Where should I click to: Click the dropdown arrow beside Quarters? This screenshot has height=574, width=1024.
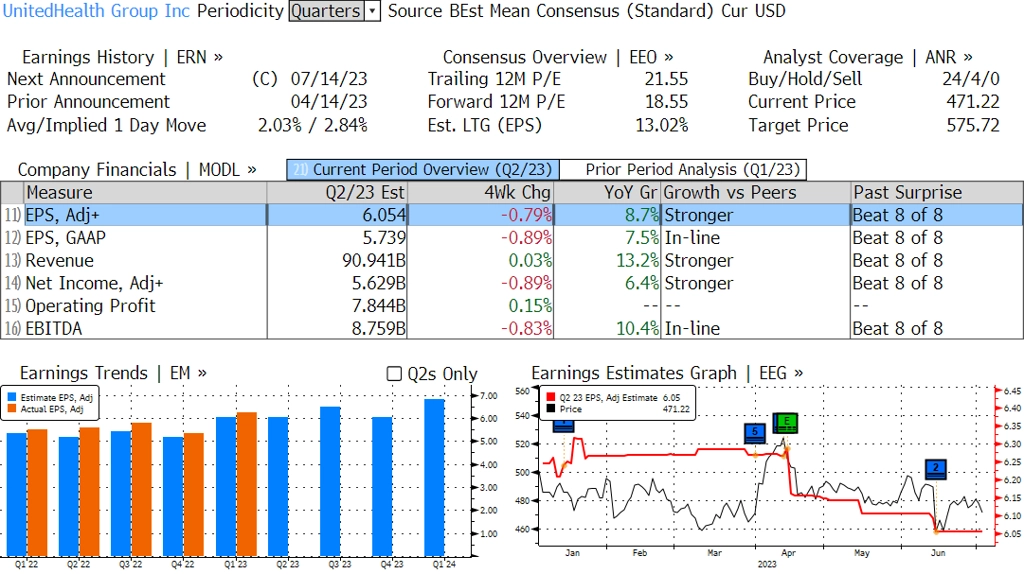(x=373, y=11)
